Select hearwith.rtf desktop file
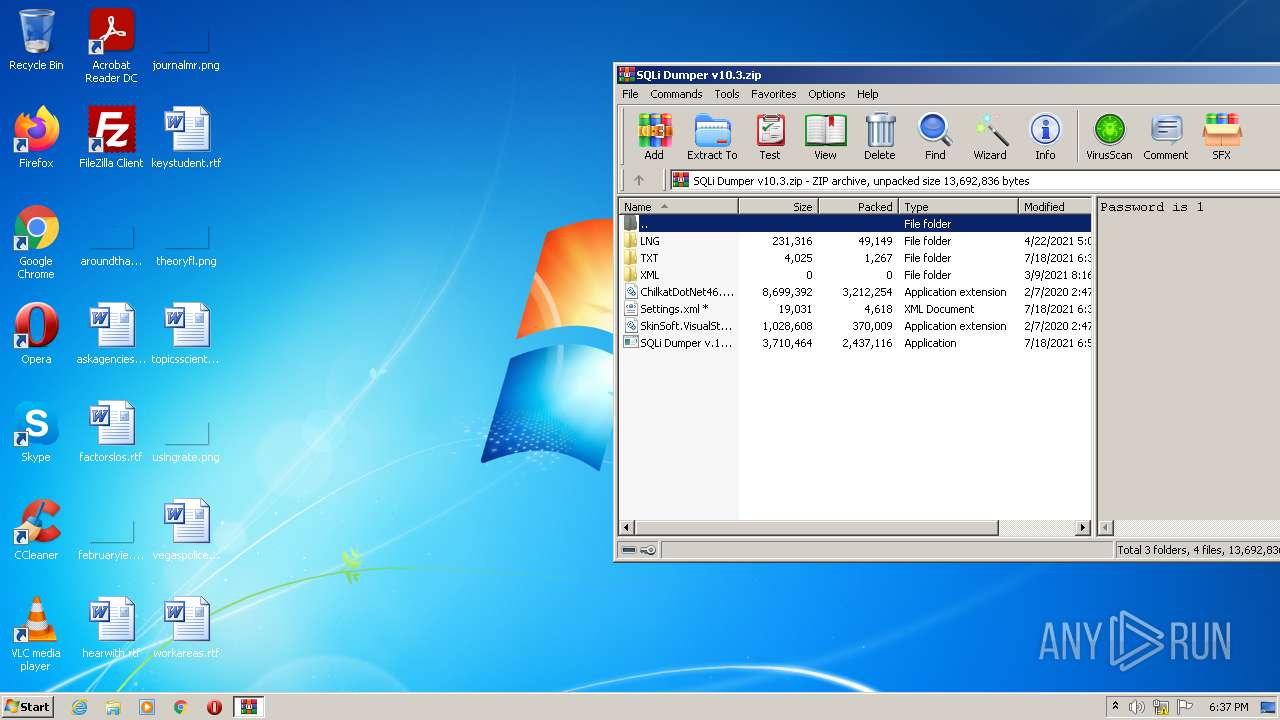Screen dimensions: 1280x720 tap(111, 628)
